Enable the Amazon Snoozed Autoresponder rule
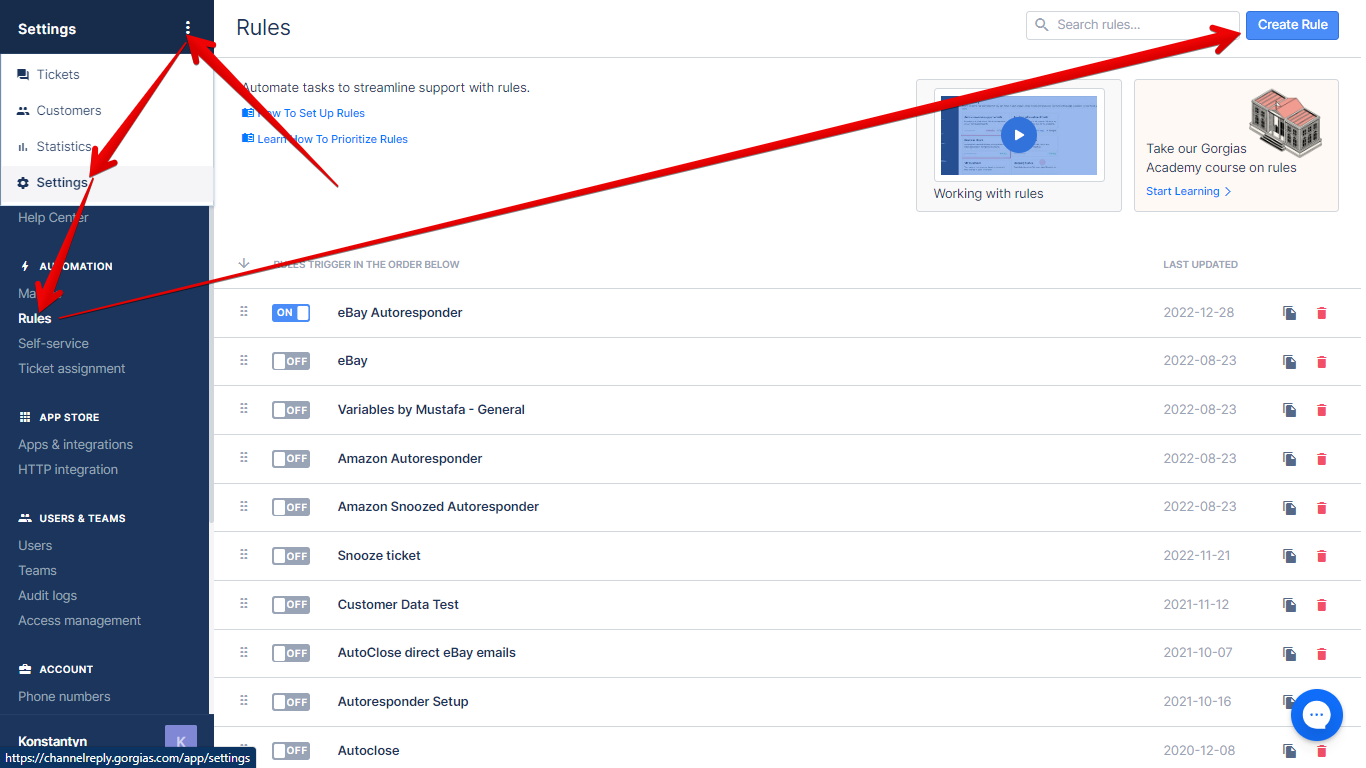 coord(291,507)
